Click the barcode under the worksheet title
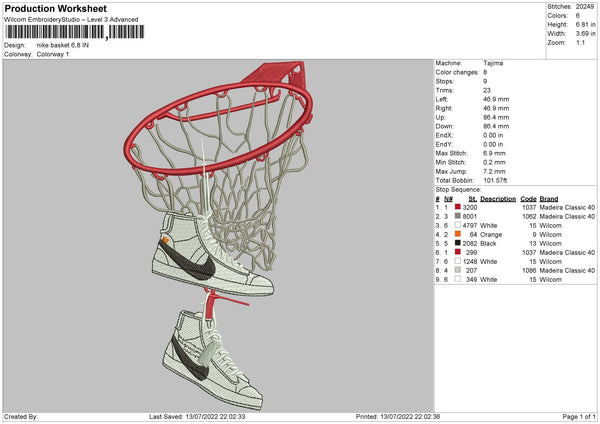This screenshot has height=424, width=600. 75,32
